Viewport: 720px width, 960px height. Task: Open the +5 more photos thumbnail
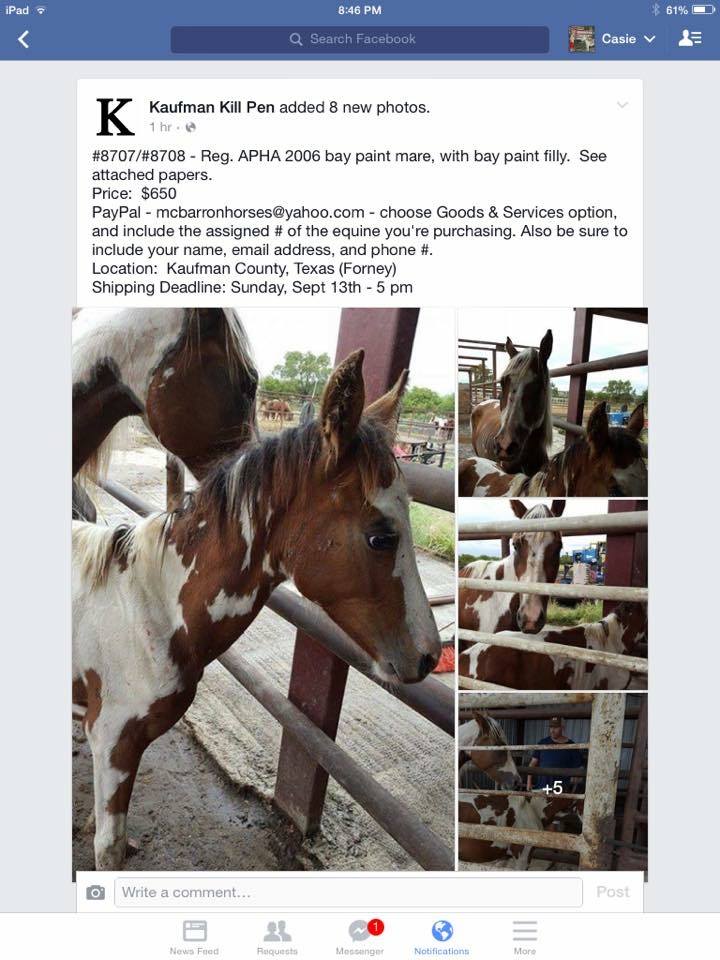(553, 782)
